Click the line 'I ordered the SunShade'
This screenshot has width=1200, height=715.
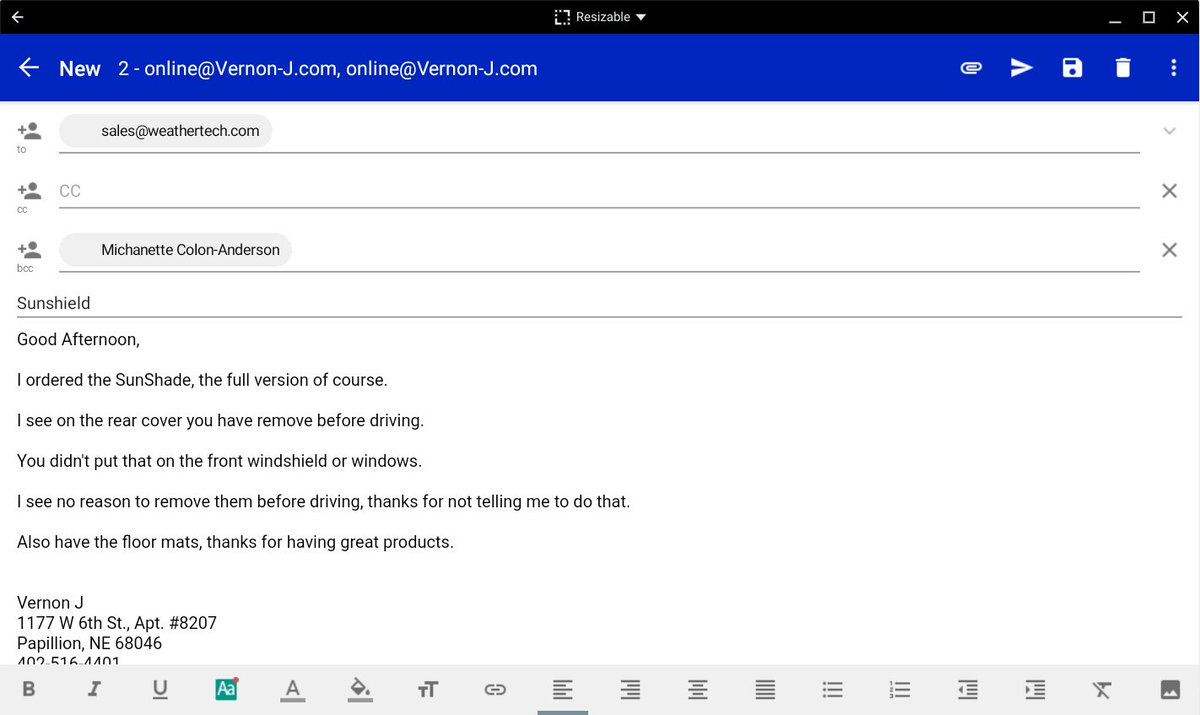[202, 380]
